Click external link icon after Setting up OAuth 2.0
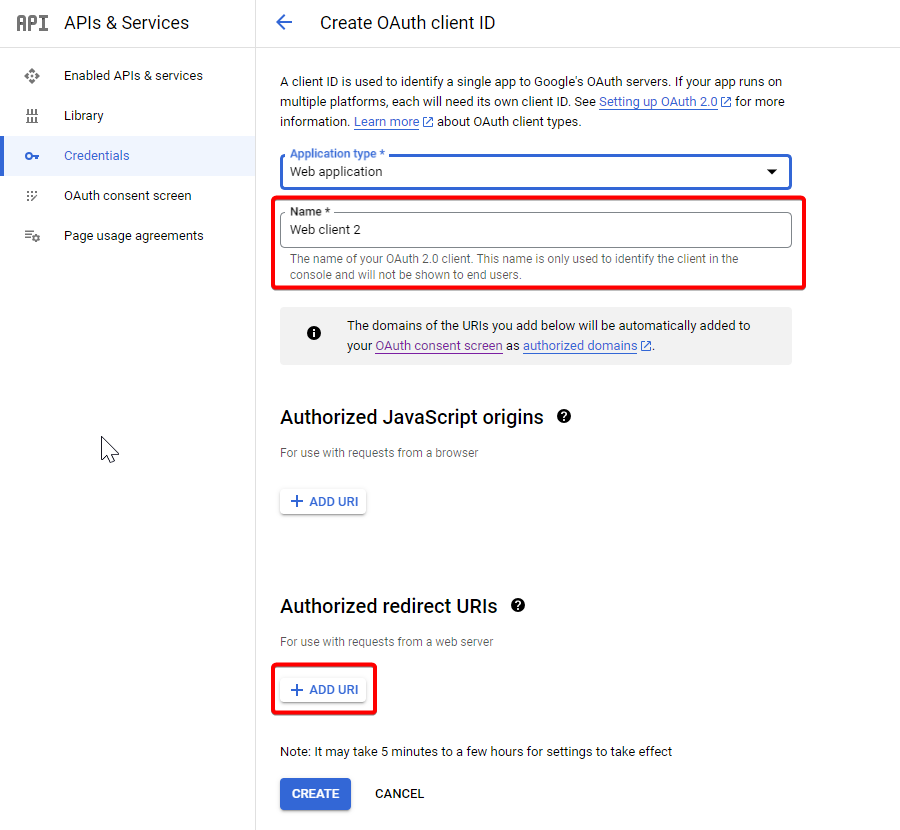The image size is (900, 830). pyautogui.click(x=726, y=102)
